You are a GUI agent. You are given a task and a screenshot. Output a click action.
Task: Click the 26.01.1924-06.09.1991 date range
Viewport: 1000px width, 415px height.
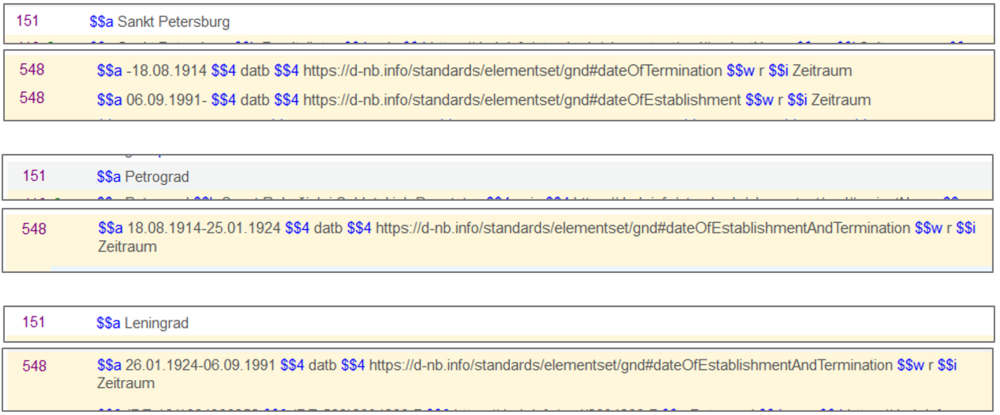click(x=200, y=365)
